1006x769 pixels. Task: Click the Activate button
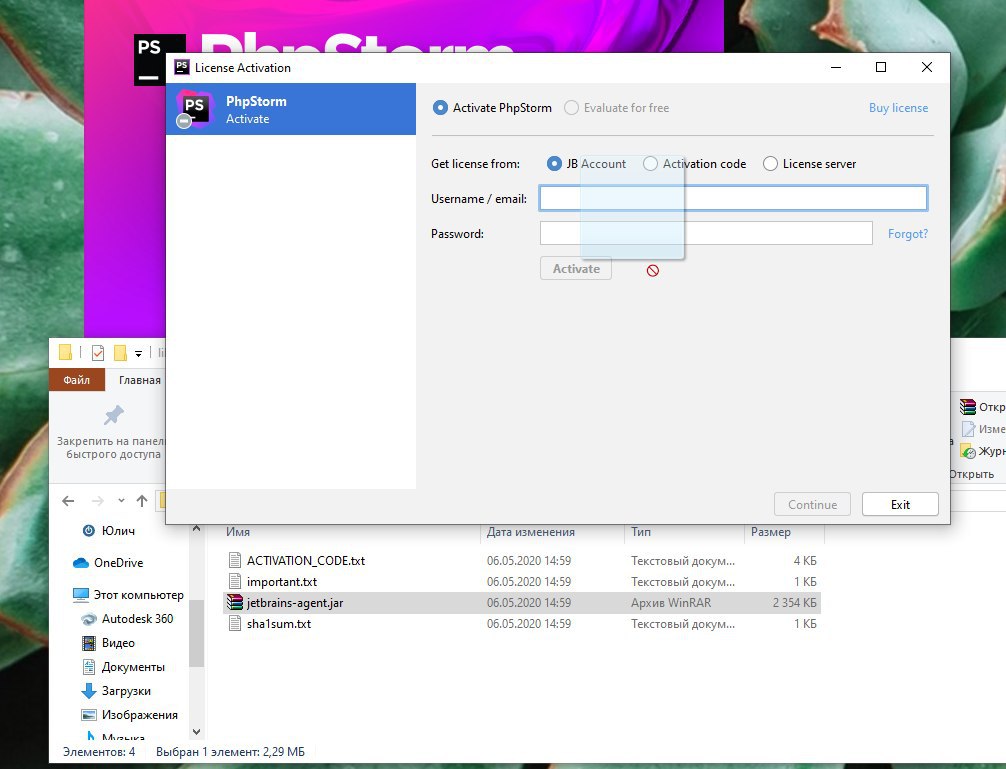[576, 269]
